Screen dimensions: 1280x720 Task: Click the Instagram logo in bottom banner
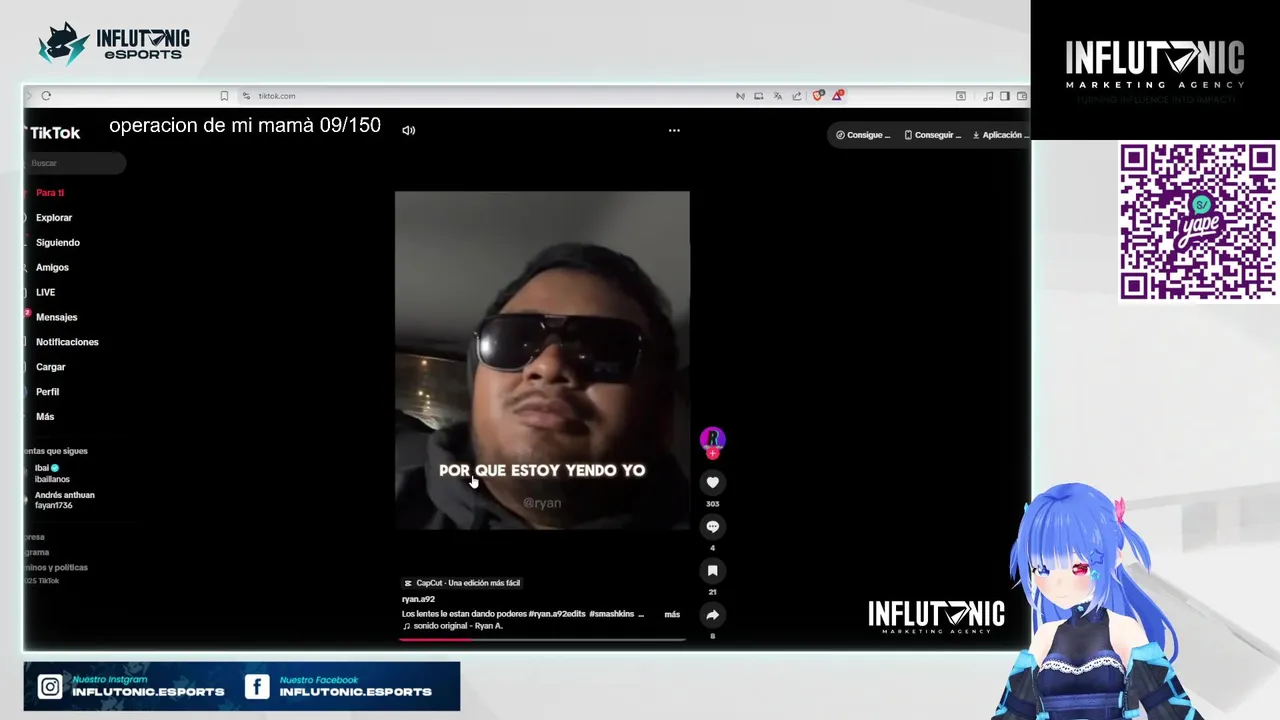point(50,687)
